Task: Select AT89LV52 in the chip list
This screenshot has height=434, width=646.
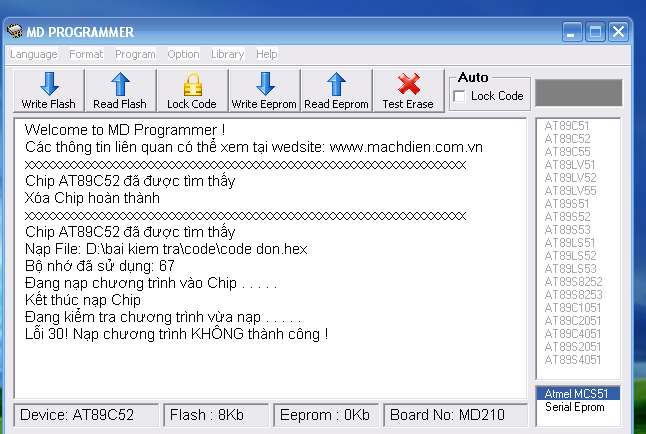Action: (570, 178)
